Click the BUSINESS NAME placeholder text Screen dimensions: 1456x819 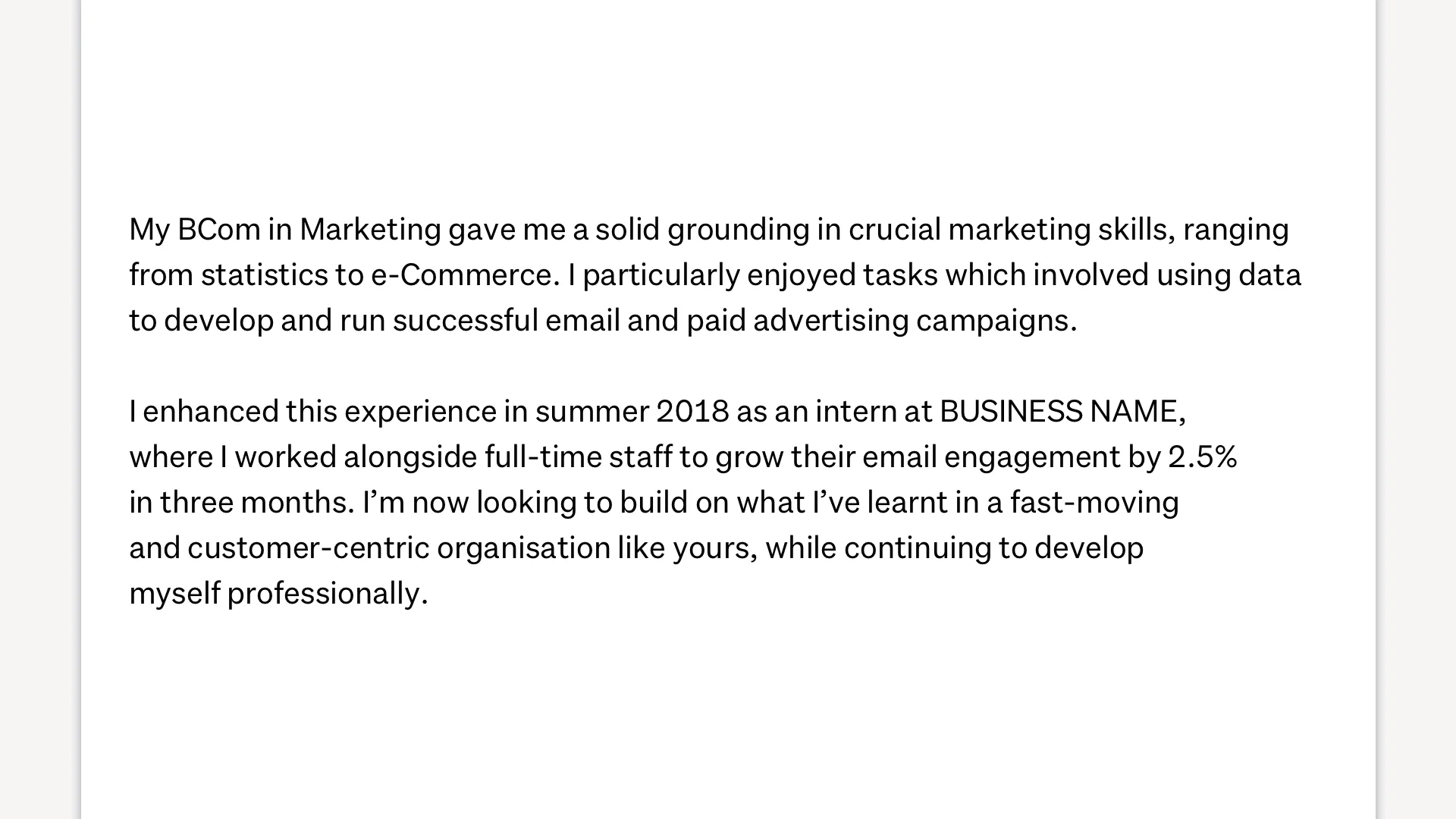click(x=1062, y=412)
